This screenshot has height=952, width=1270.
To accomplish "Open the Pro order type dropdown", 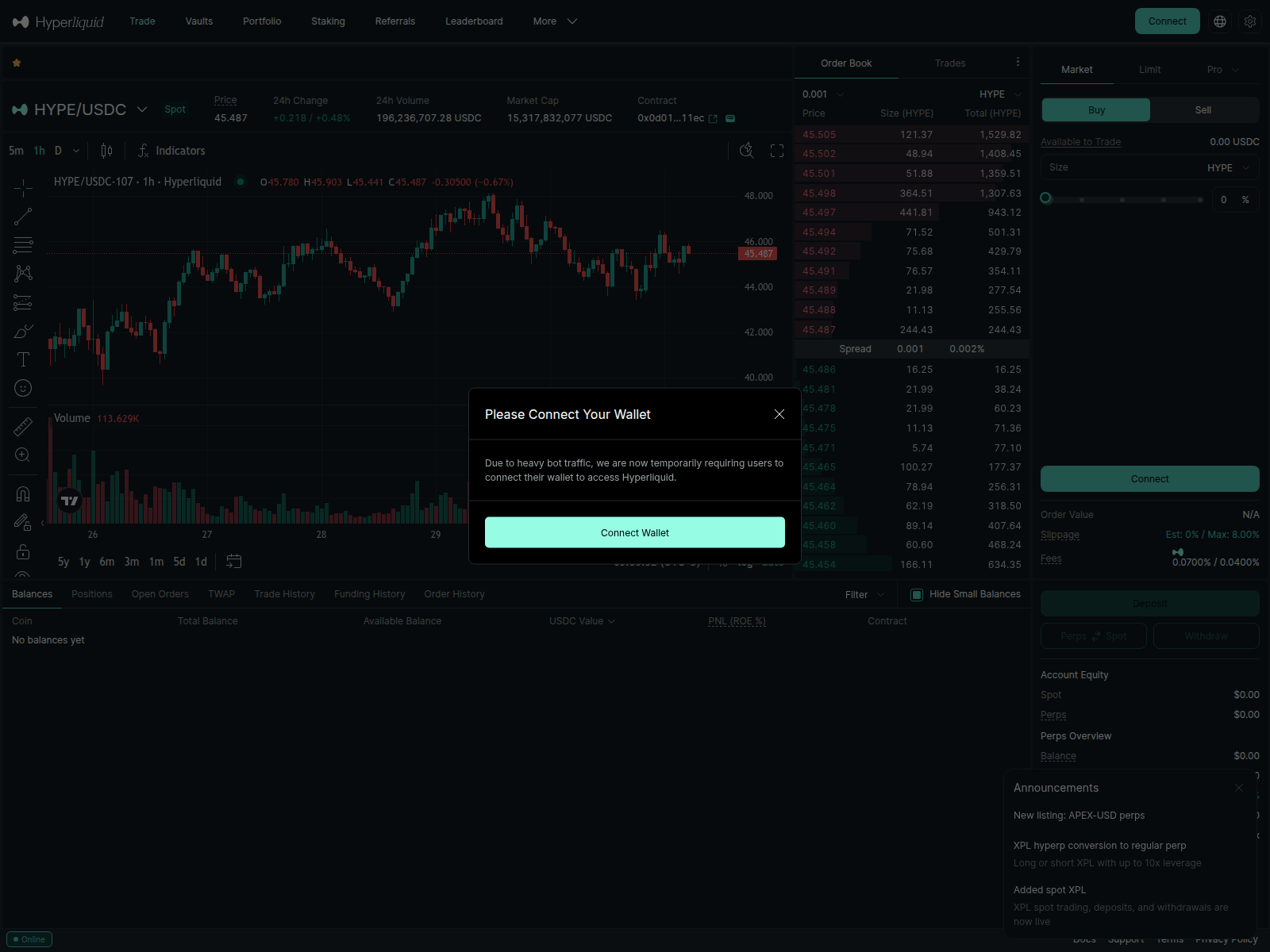I will coord(1223,70).
